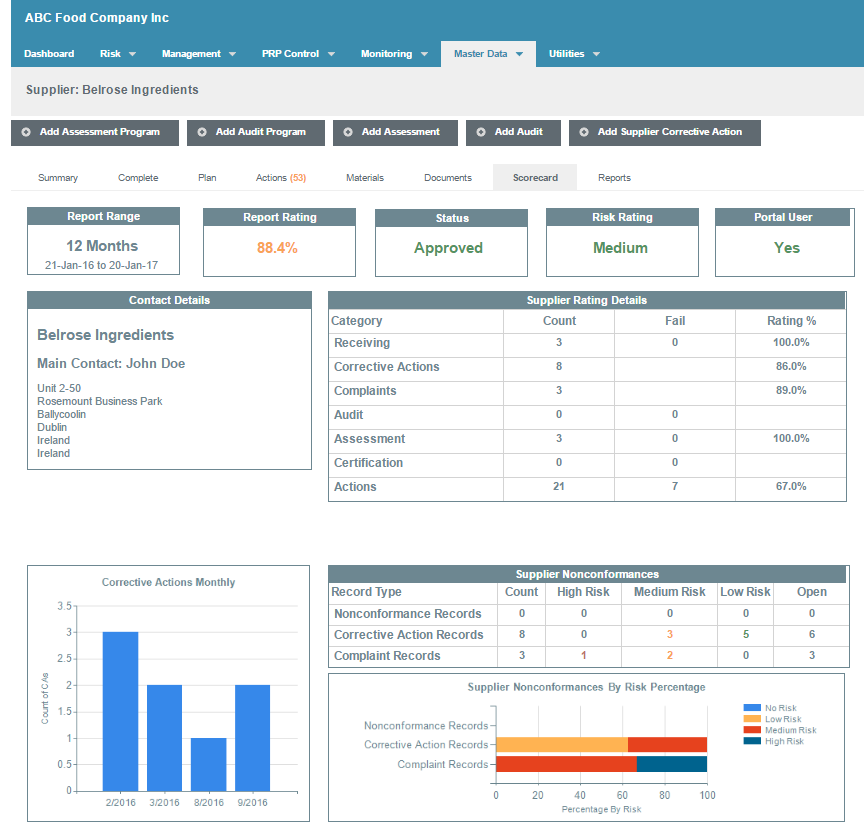Viewport: 864px width, 826px height.
Task: Switch to the Summary tab
Action: [x=58, y=177]
